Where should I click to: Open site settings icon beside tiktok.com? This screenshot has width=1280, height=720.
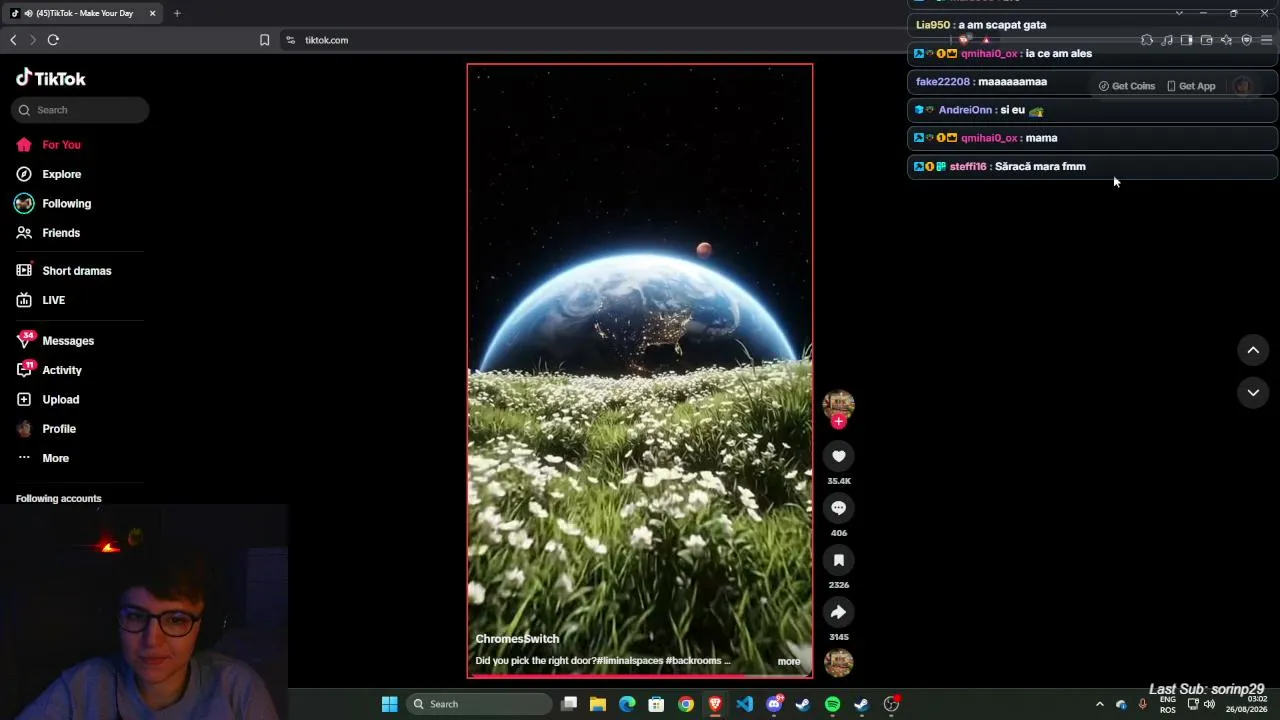290,40
